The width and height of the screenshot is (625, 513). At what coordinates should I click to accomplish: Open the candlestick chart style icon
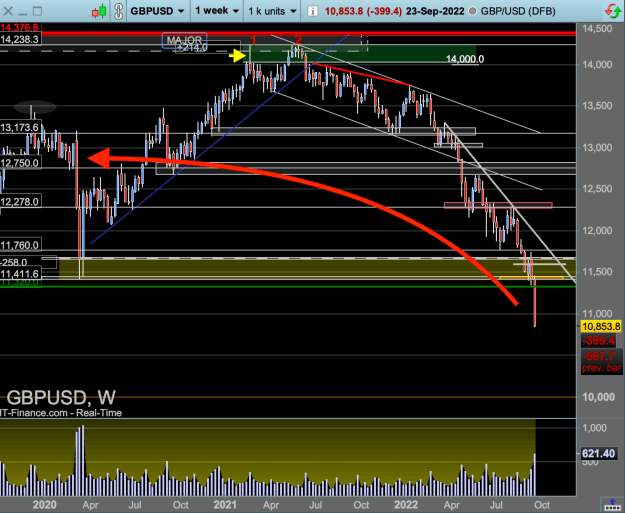(x=99, y=11)
